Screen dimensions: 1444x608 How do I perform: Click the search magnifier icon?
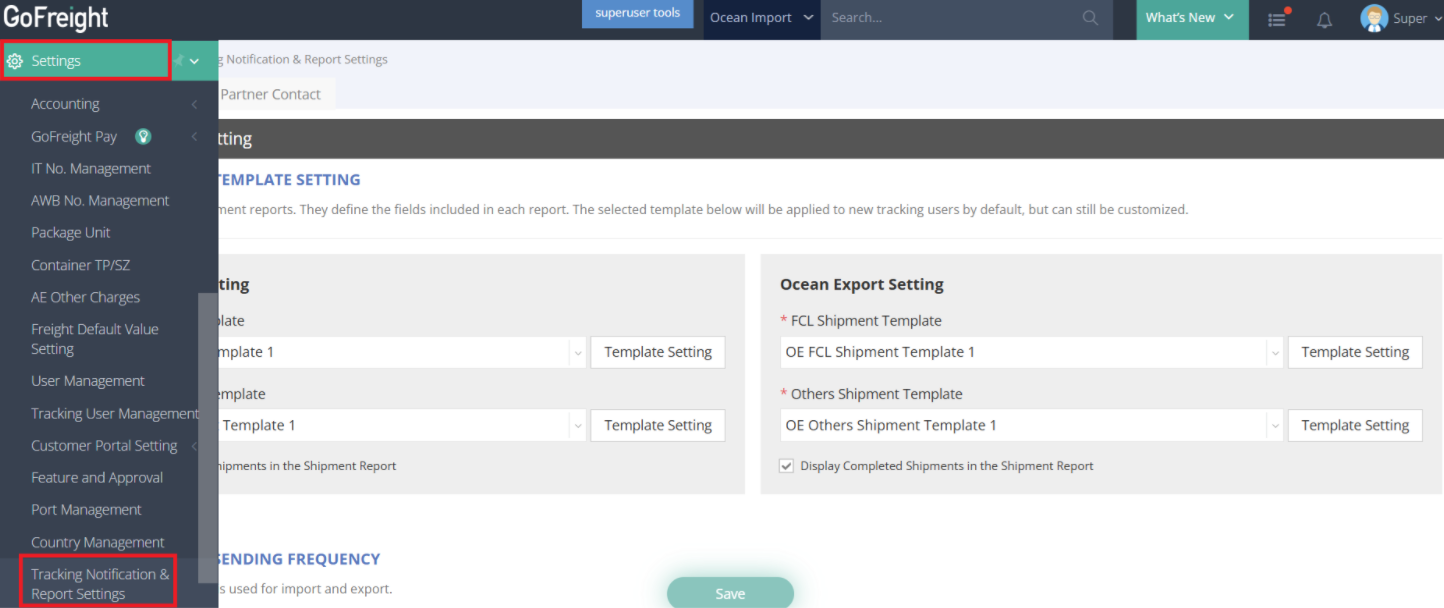[x=1090, y=18]
